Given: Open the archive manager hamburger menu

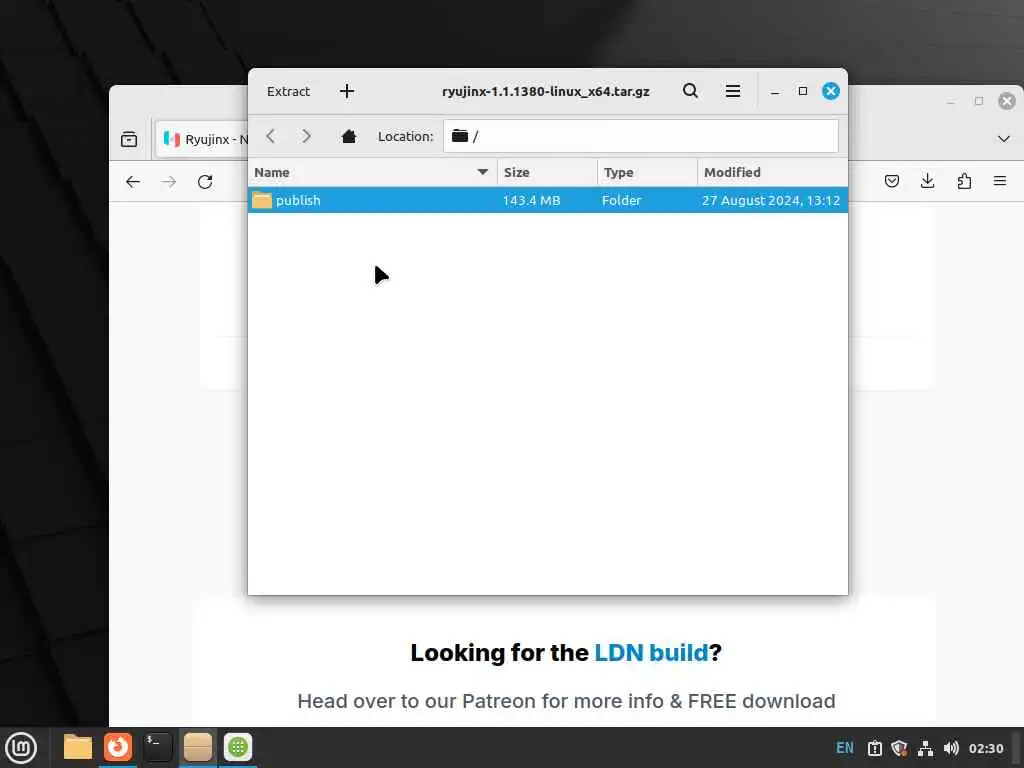Looking at the screenshot, I should click(x=733, y=91).
